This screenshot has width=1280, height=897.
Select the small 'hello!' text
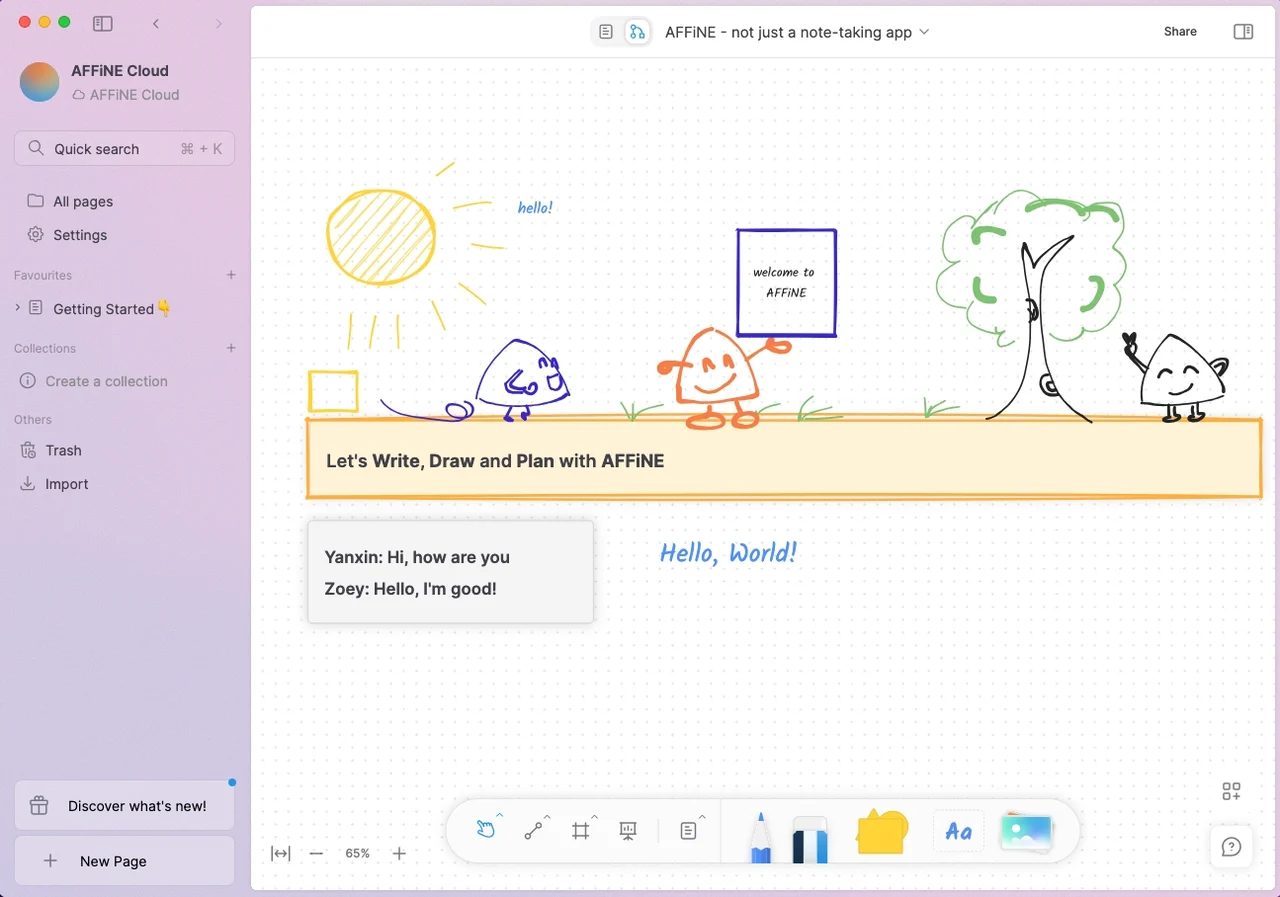coord(535,207)
